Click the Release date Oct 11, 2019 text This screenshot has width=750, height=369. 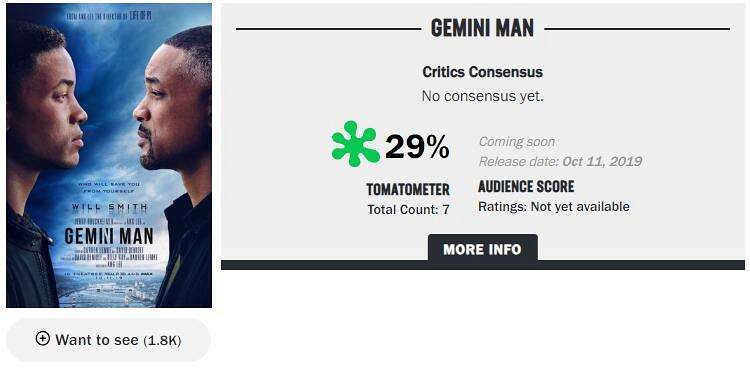[560, 161]
